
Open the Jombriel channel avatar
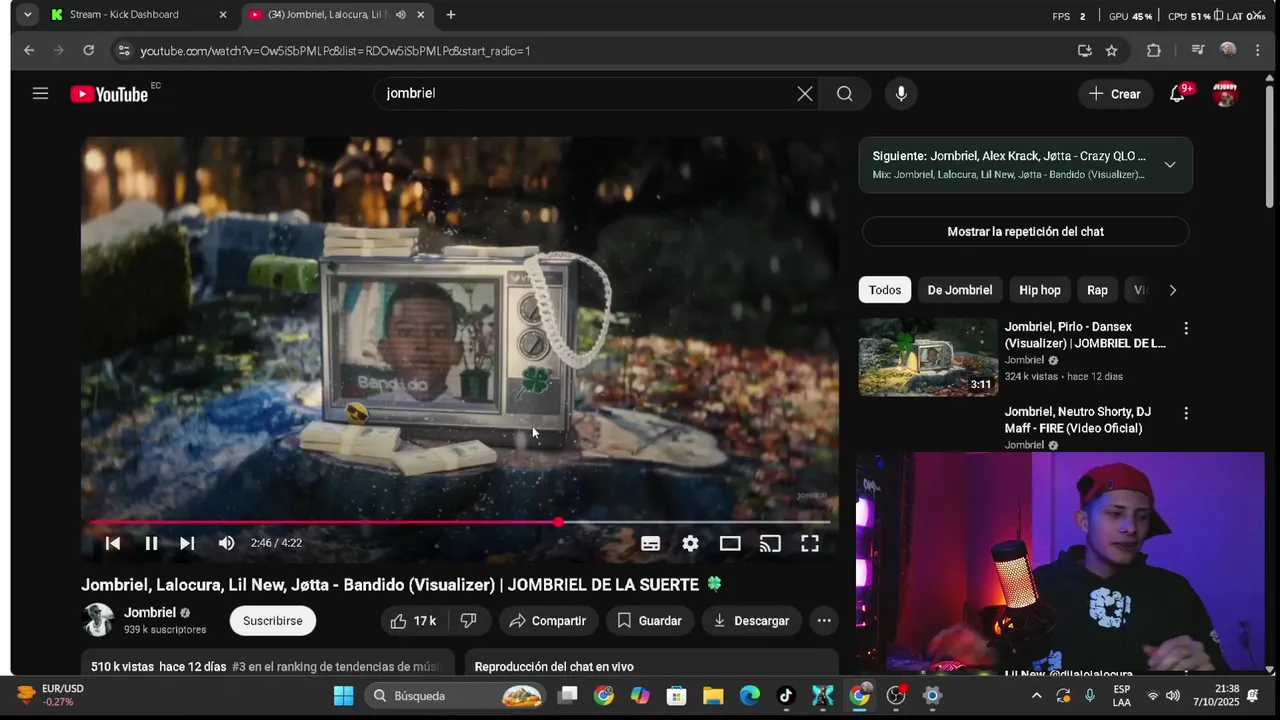point(98,620)
